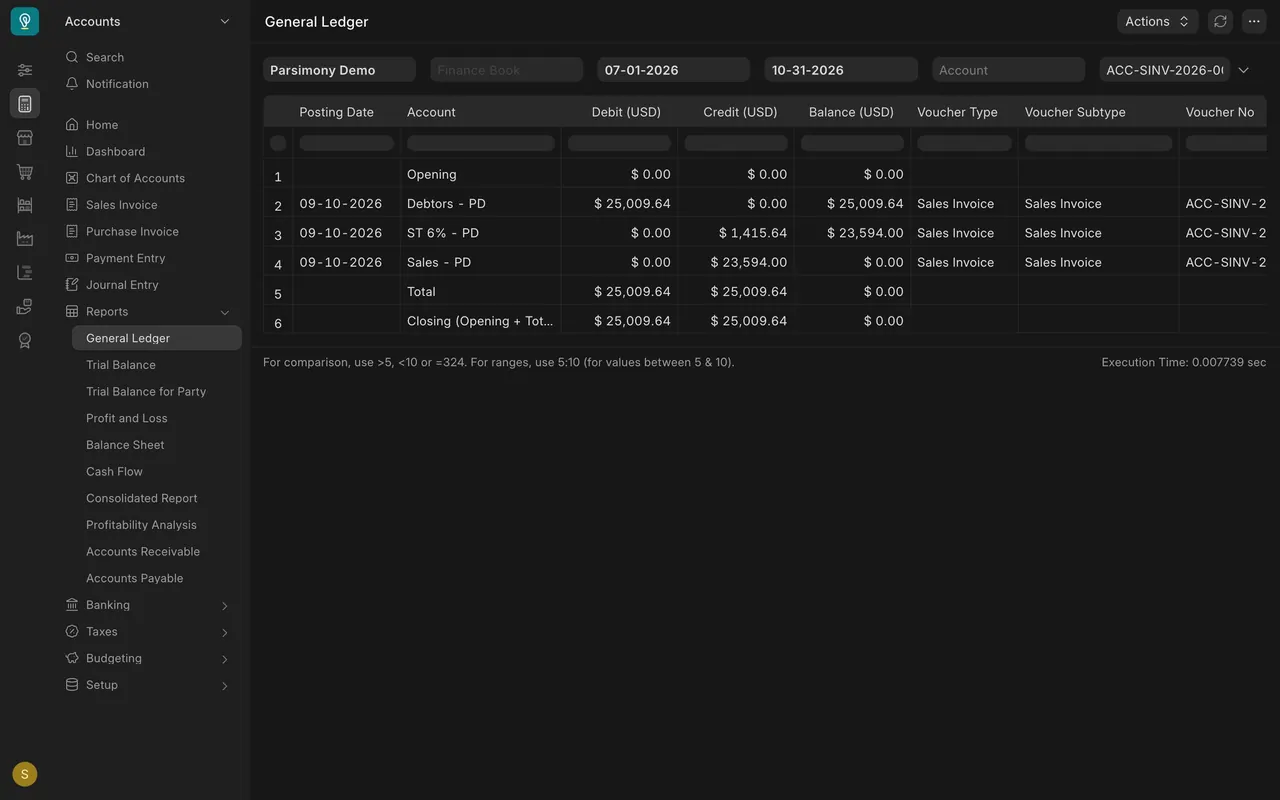The width and height of the screenshot is (1280, 800).
Task: Open the shopping cart icon in rail
Action: [x=25, y=171]
